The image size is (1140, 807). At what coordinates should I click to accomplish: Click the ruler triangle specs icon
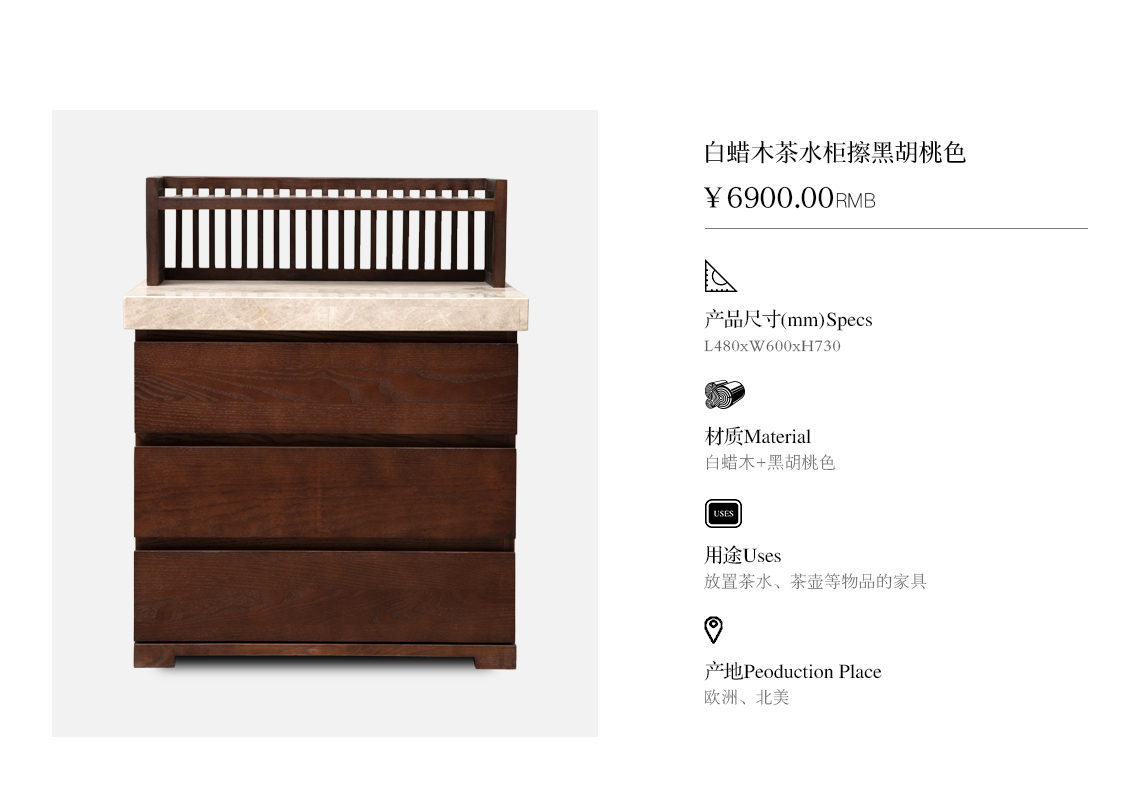pos(720,276)
